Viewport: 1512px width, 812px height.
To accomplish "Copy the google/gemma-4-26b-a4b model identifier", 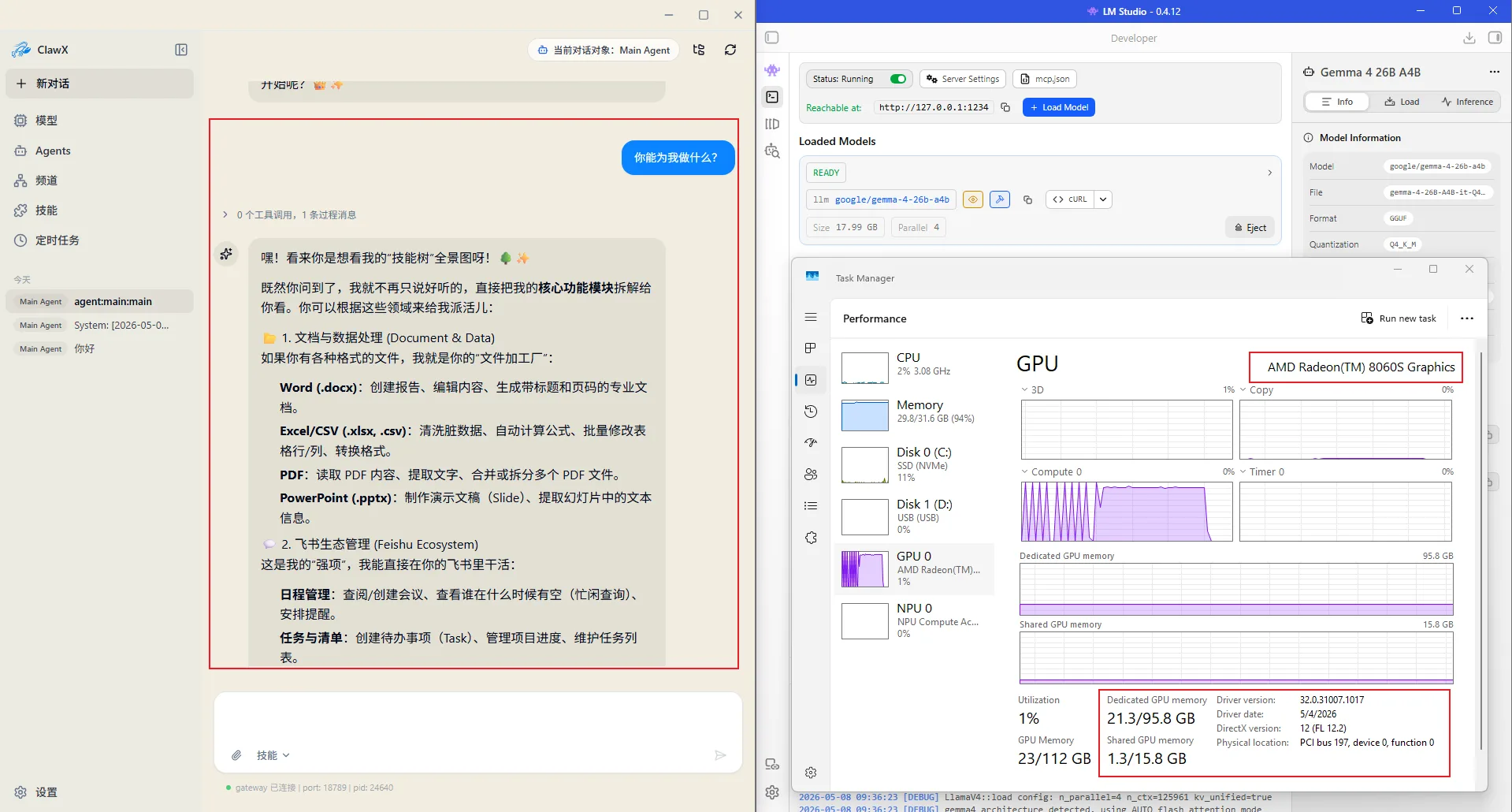I will (1027, 199).
